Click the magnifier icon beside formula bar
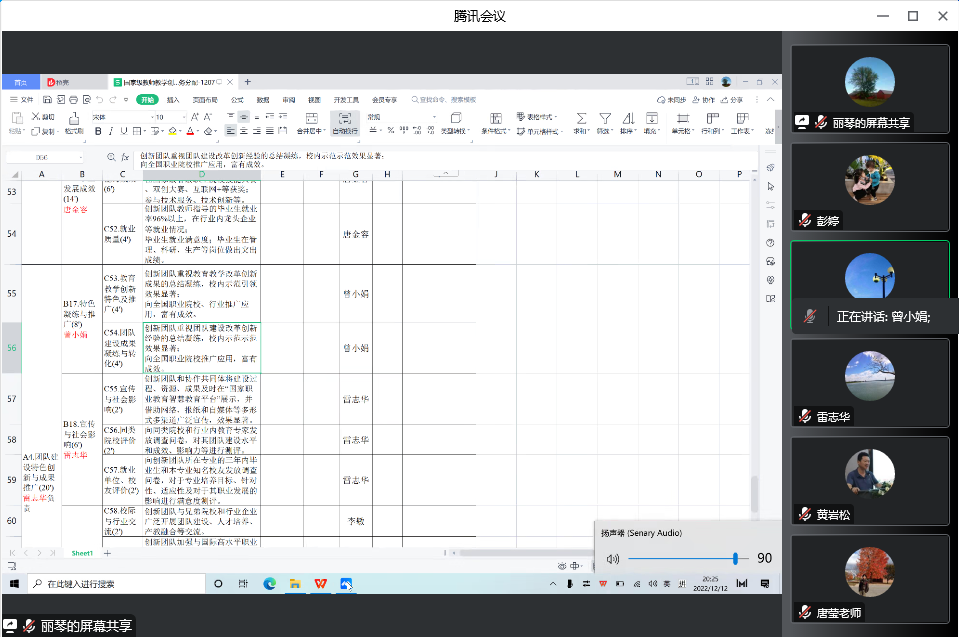The width and height of the screenshot is (959, 637). click(111, 157)
